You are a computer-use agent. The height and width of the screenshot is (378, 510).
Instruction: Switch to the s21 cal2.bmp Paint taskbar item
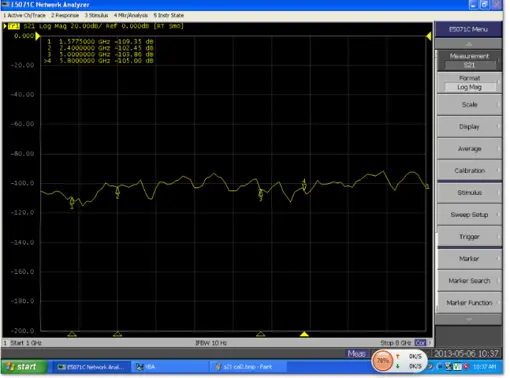(x=248, y=367)
